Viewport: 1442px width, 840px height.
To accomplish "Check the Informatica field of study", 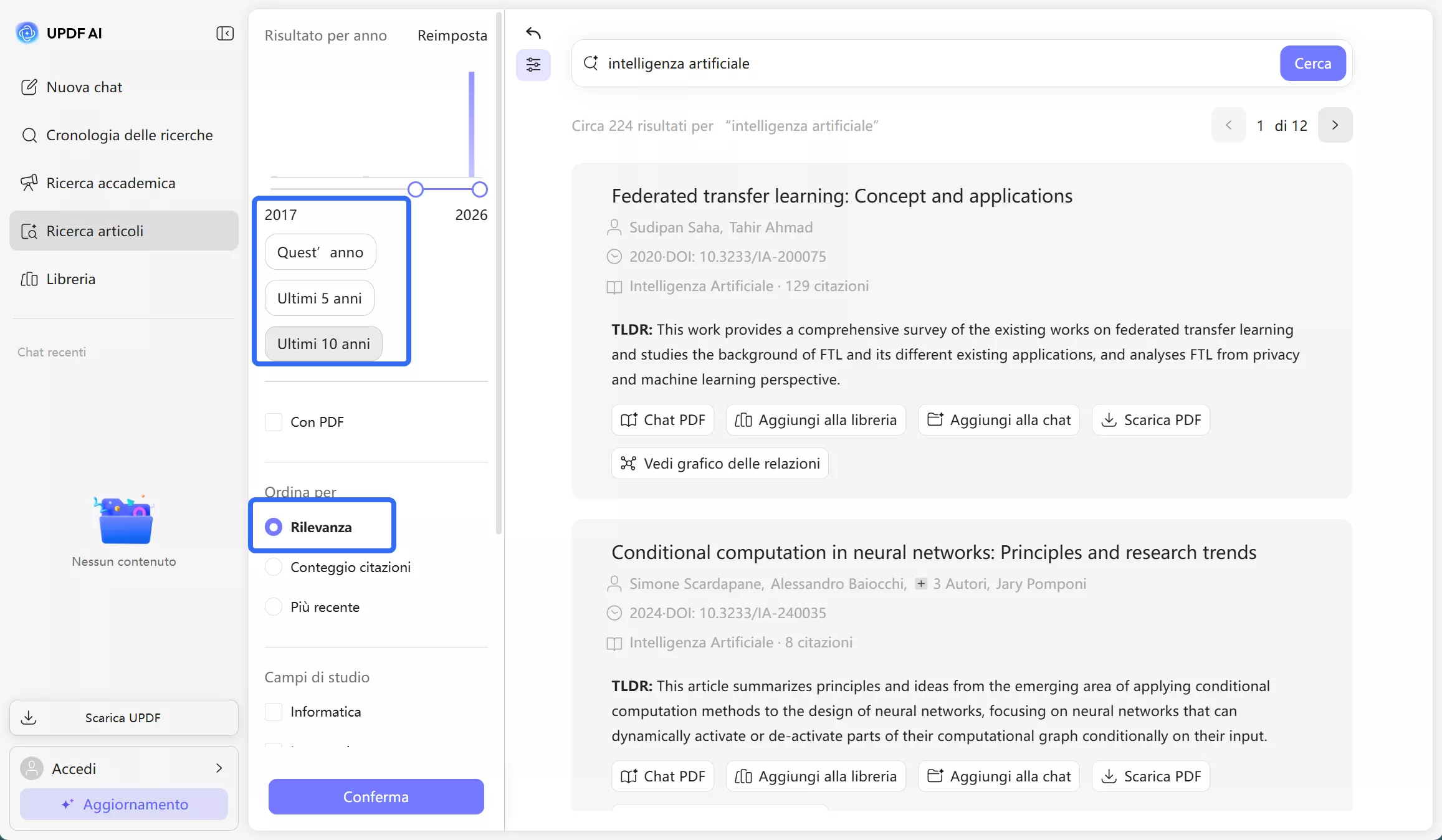I will (x=274, y=712).
